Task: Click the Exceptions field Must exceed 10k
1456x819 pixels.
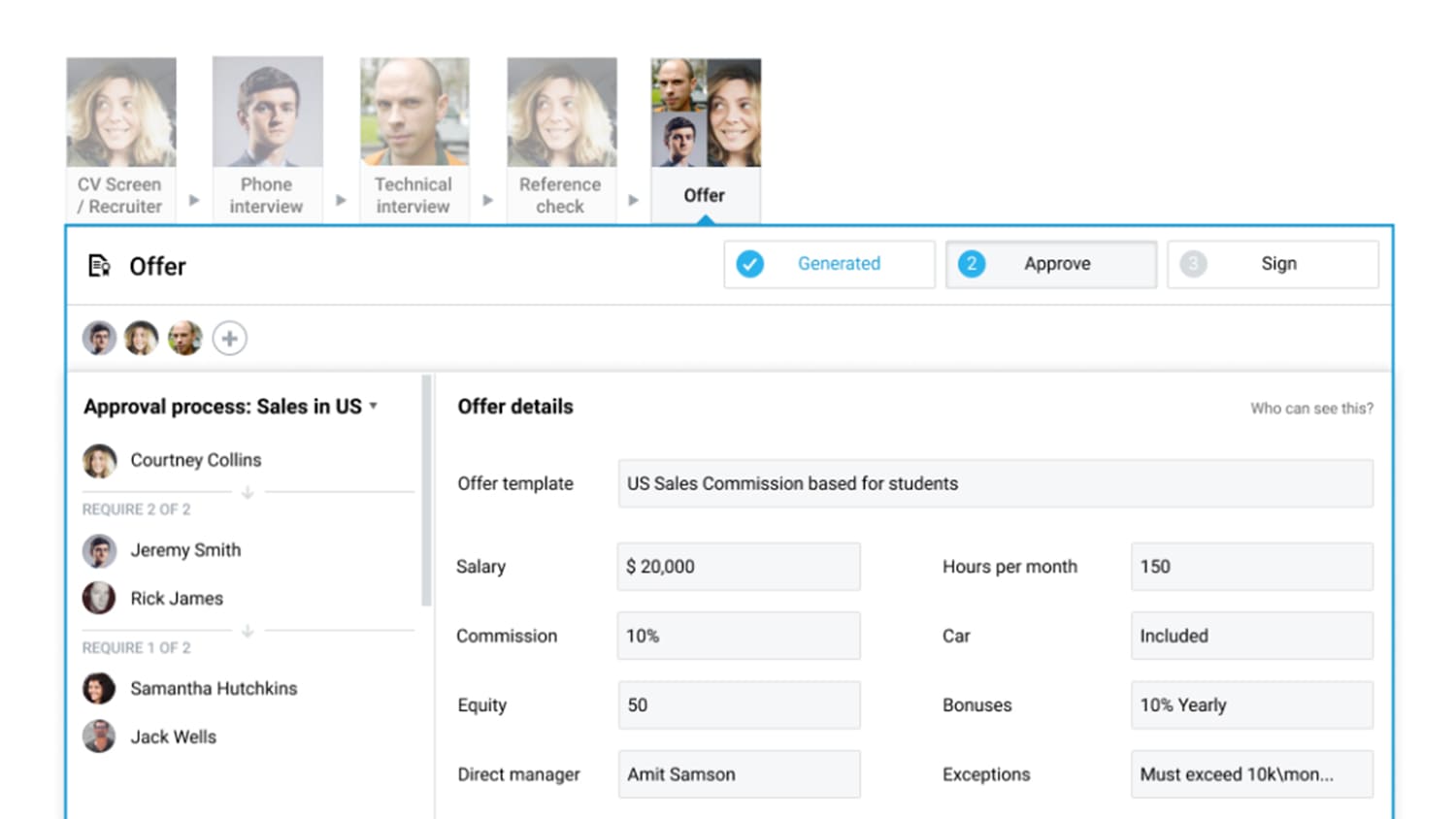Action: click(x=1252, y=774)
